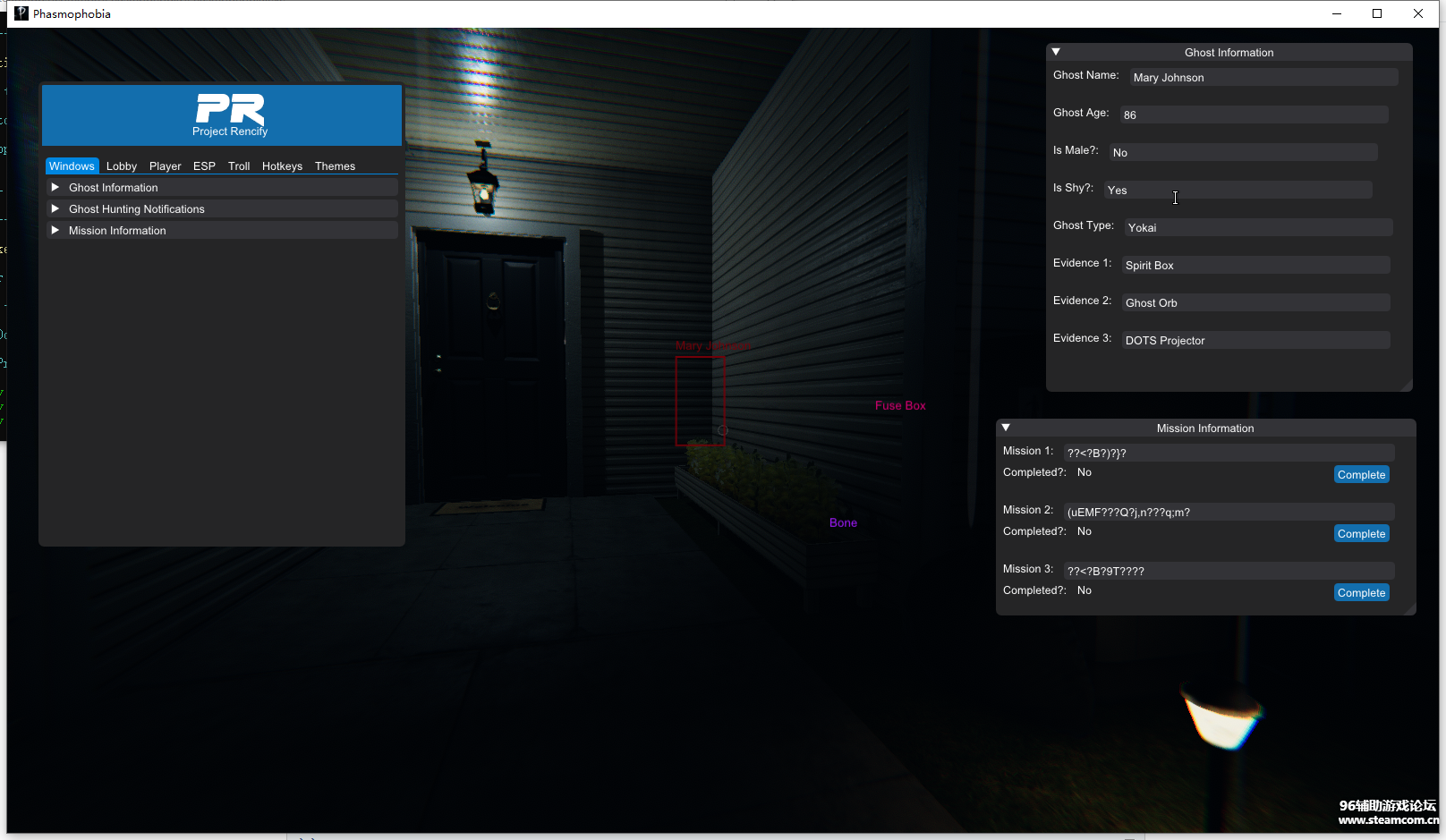Screen dimensions: 1446x840
Task: Click Evidence 1 field Spirit Box
Action: click(x=1255, y=266)
